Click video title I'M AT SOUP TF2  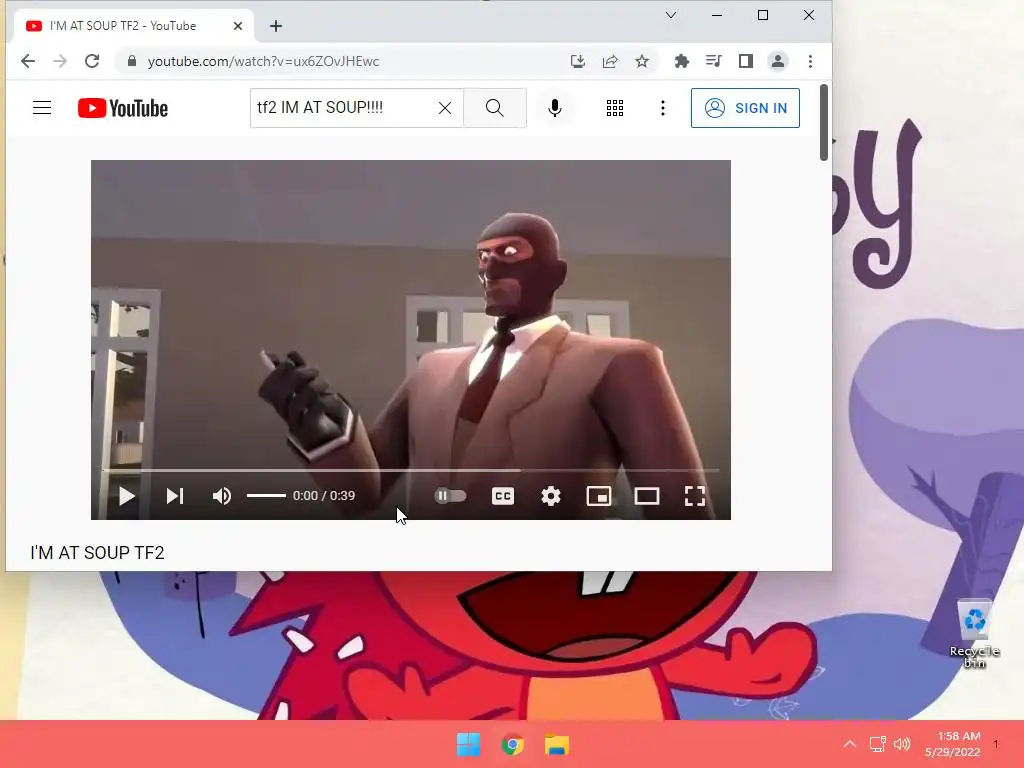click(x=97, y=553)
